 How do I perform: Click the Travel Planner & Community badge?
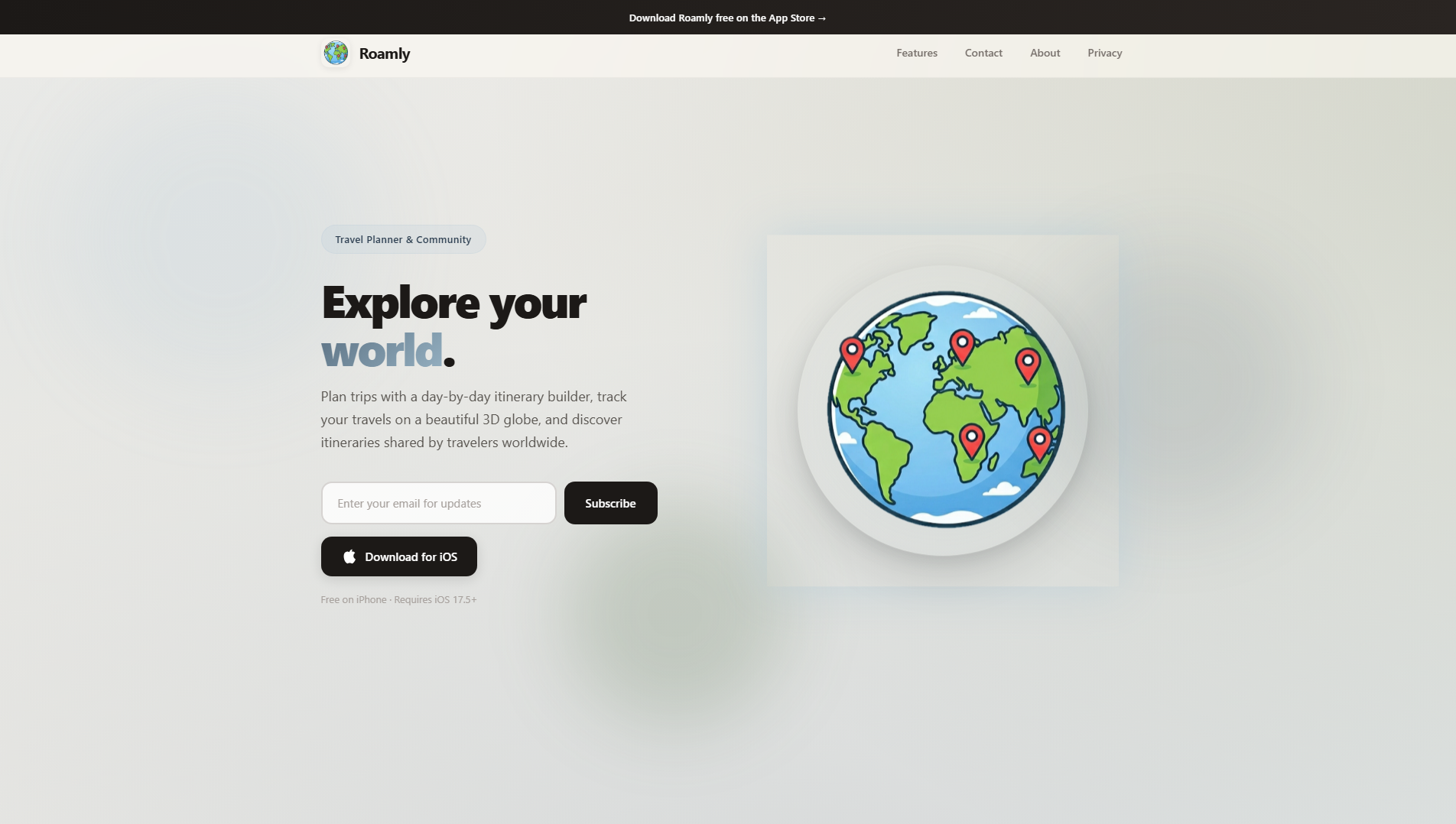point(403,239)
